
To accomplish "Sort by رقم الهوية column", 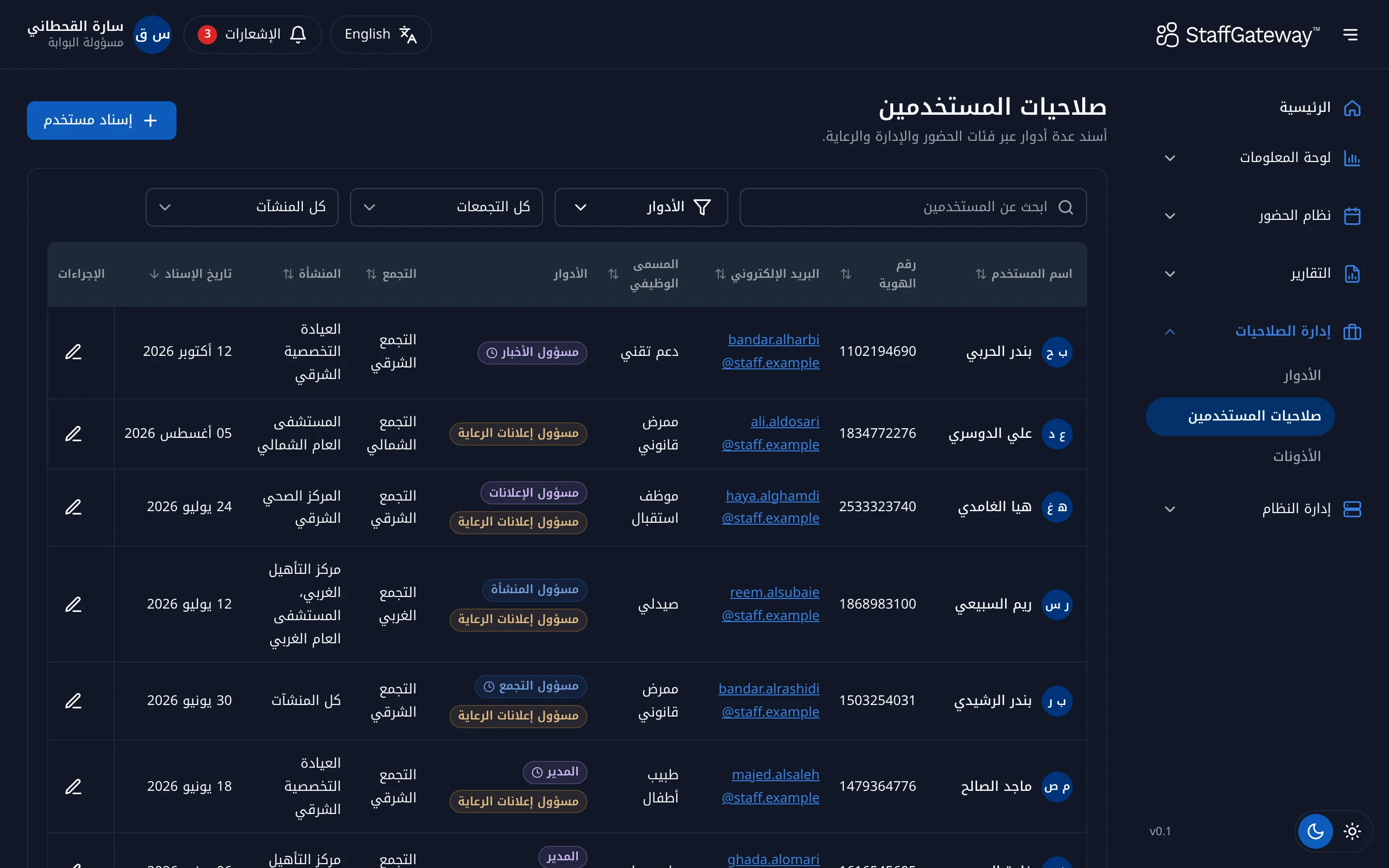I will [879, 274].
